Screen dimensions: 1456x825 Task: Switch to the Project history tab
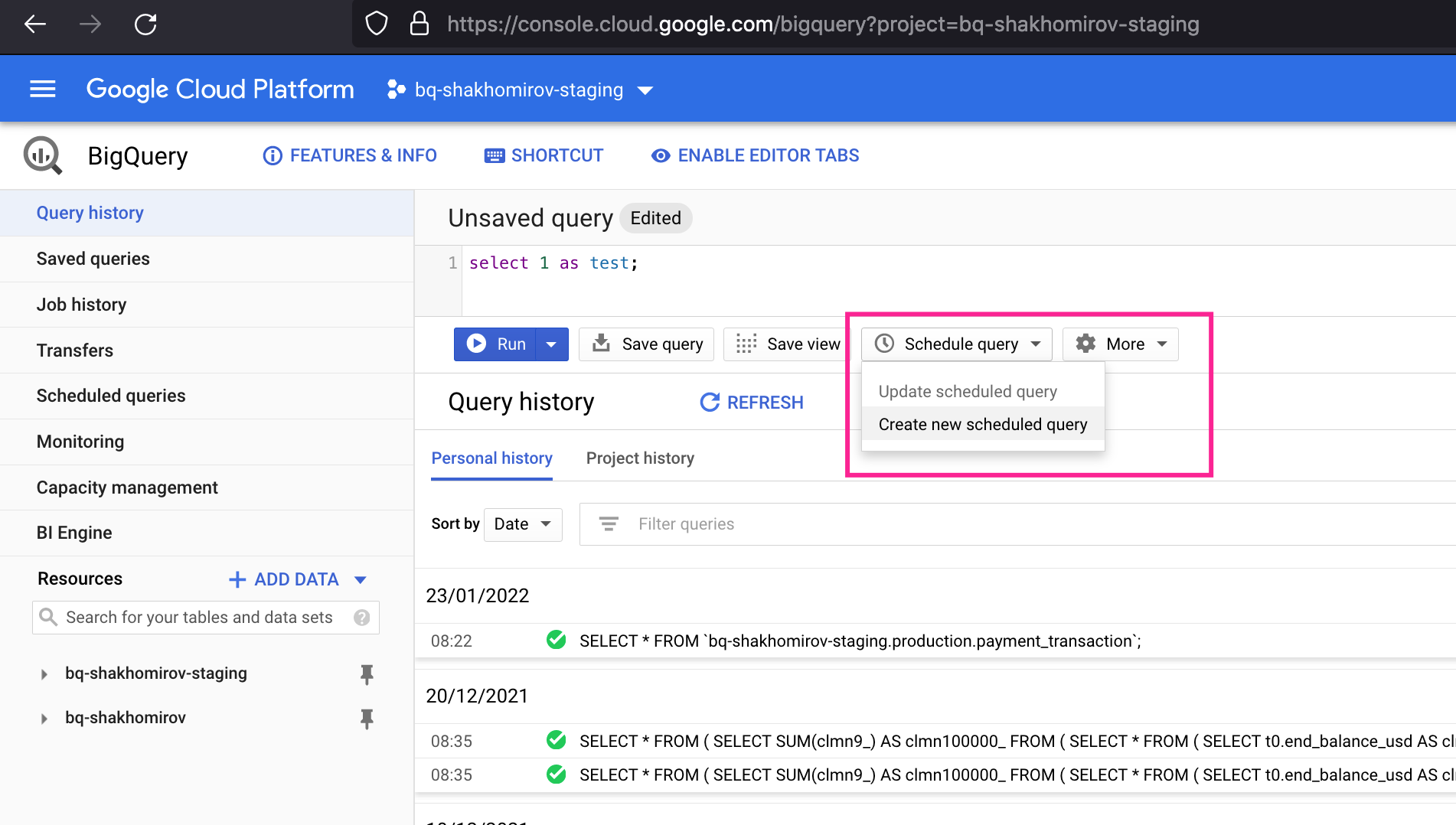[640, 458]
